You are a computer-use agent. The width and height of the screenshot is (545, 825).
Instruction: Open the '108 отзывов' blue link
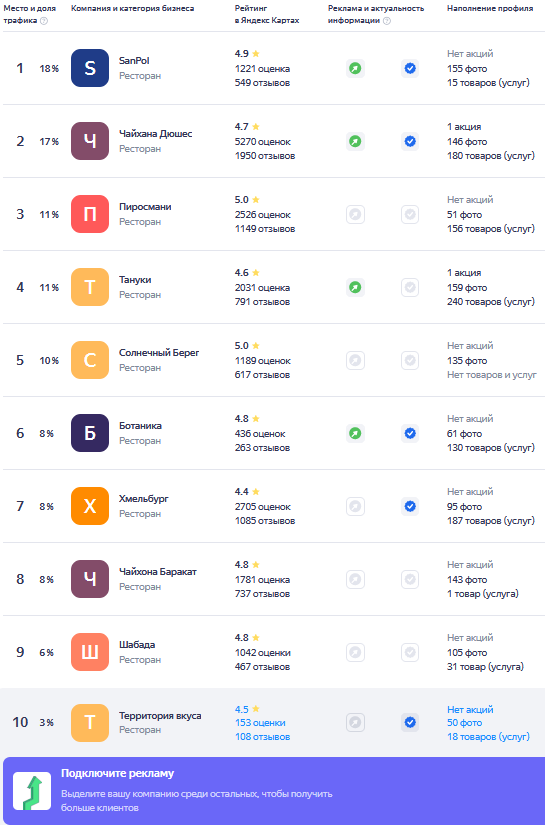[x=262, y=737]
